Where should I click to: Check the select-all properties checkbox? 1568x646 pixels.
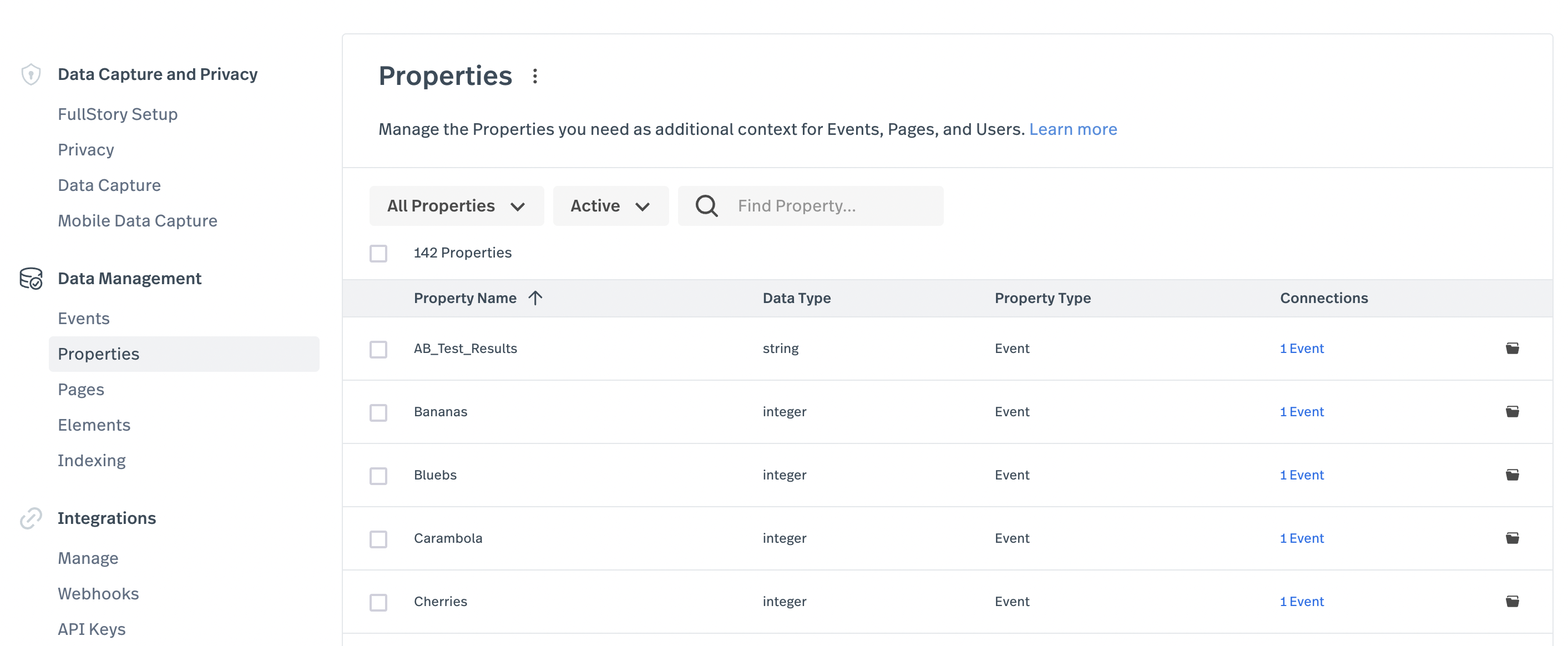[378, 253]
